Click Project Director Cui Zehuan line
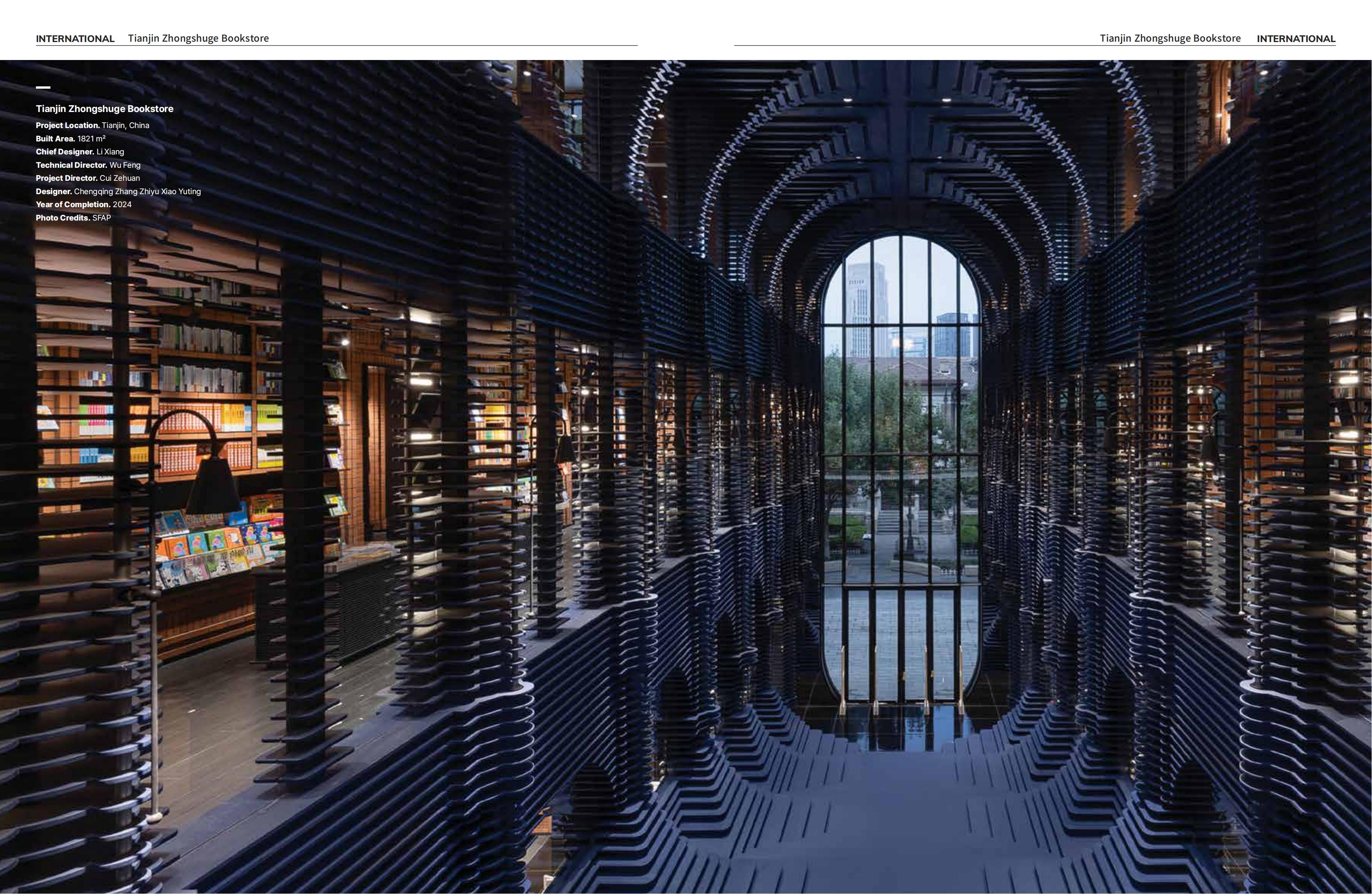1372x894 pixels. point(87,178)
